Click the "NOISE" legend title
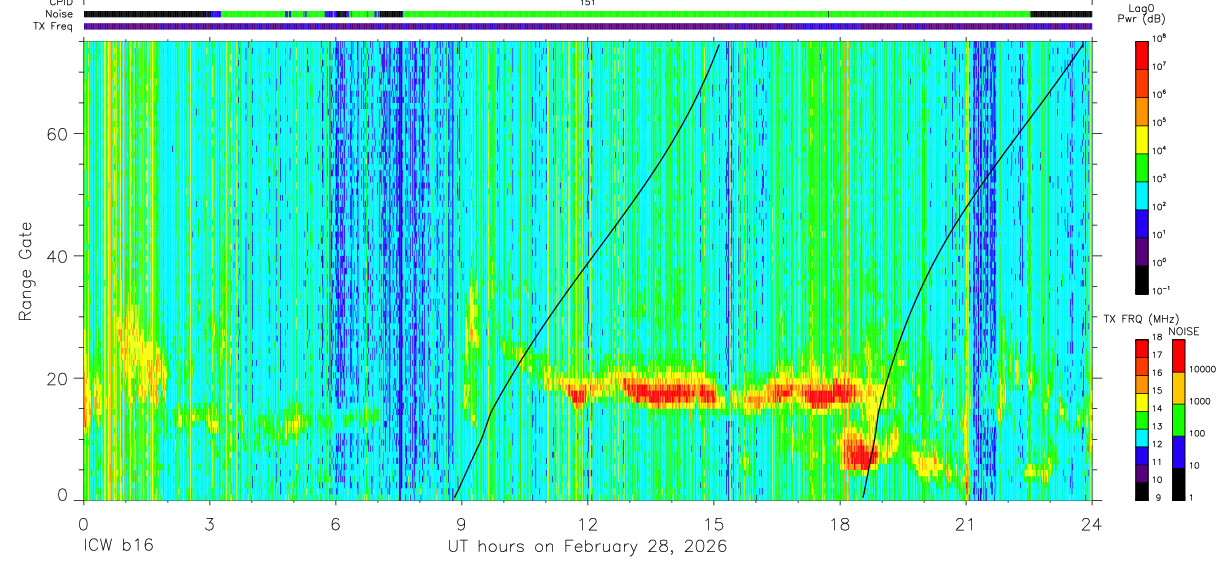1228x567 pixels. 1183,331
